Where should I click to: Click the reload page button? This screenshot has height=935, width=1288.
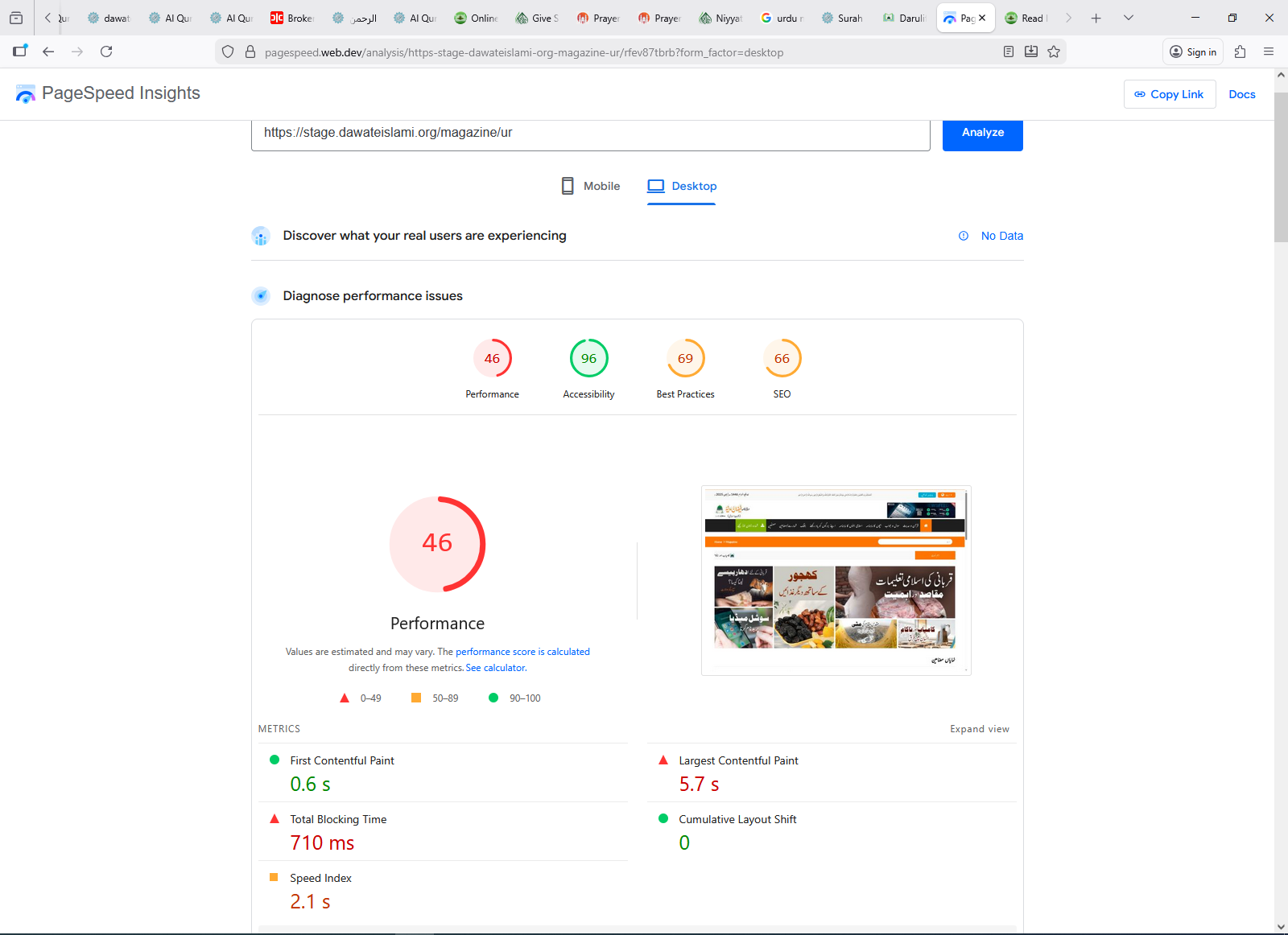[106, 52]
